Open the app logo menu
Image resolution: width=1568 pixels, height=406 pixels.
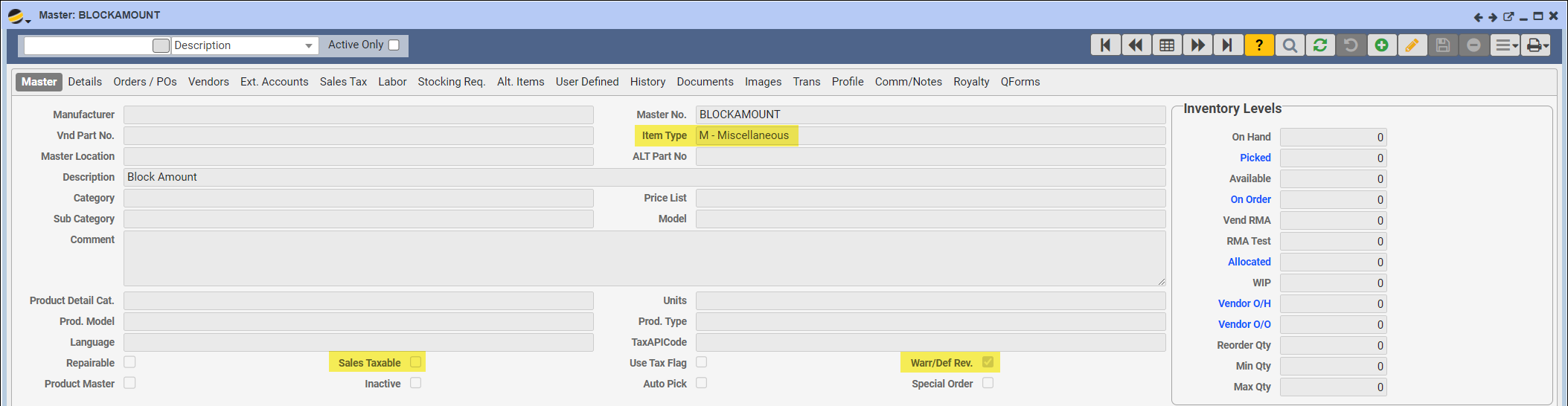[17, 16]
